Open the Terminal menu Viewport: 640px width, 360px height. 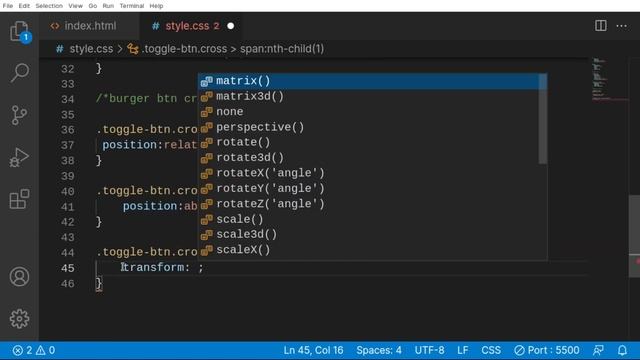(132, 6)
